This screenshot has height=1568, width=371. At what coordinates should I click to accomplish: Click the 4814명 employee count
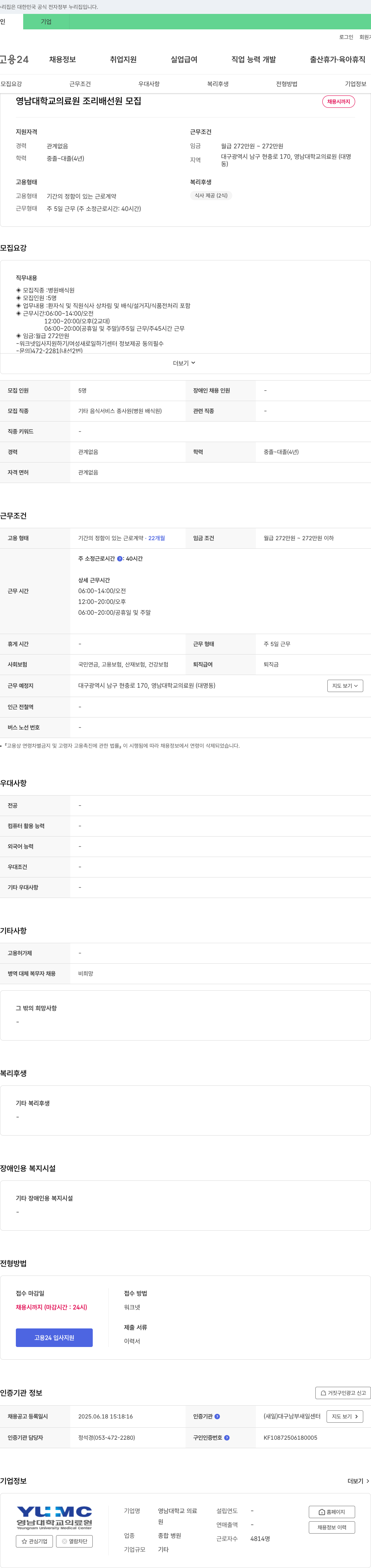tap(260, 1539)
